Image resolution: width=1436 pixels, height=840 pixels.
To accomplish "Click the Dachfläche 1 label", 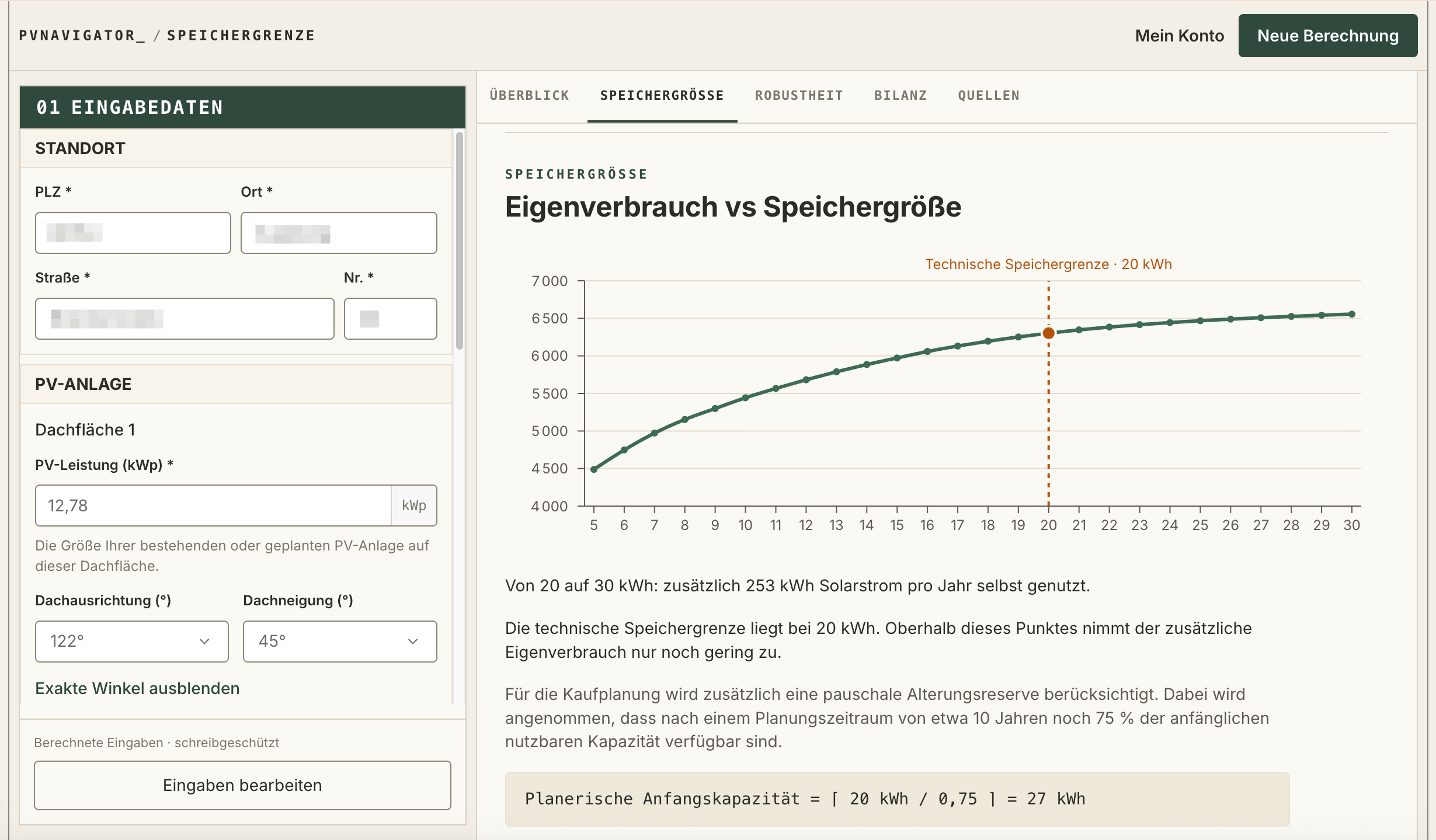I will point(85,430).
